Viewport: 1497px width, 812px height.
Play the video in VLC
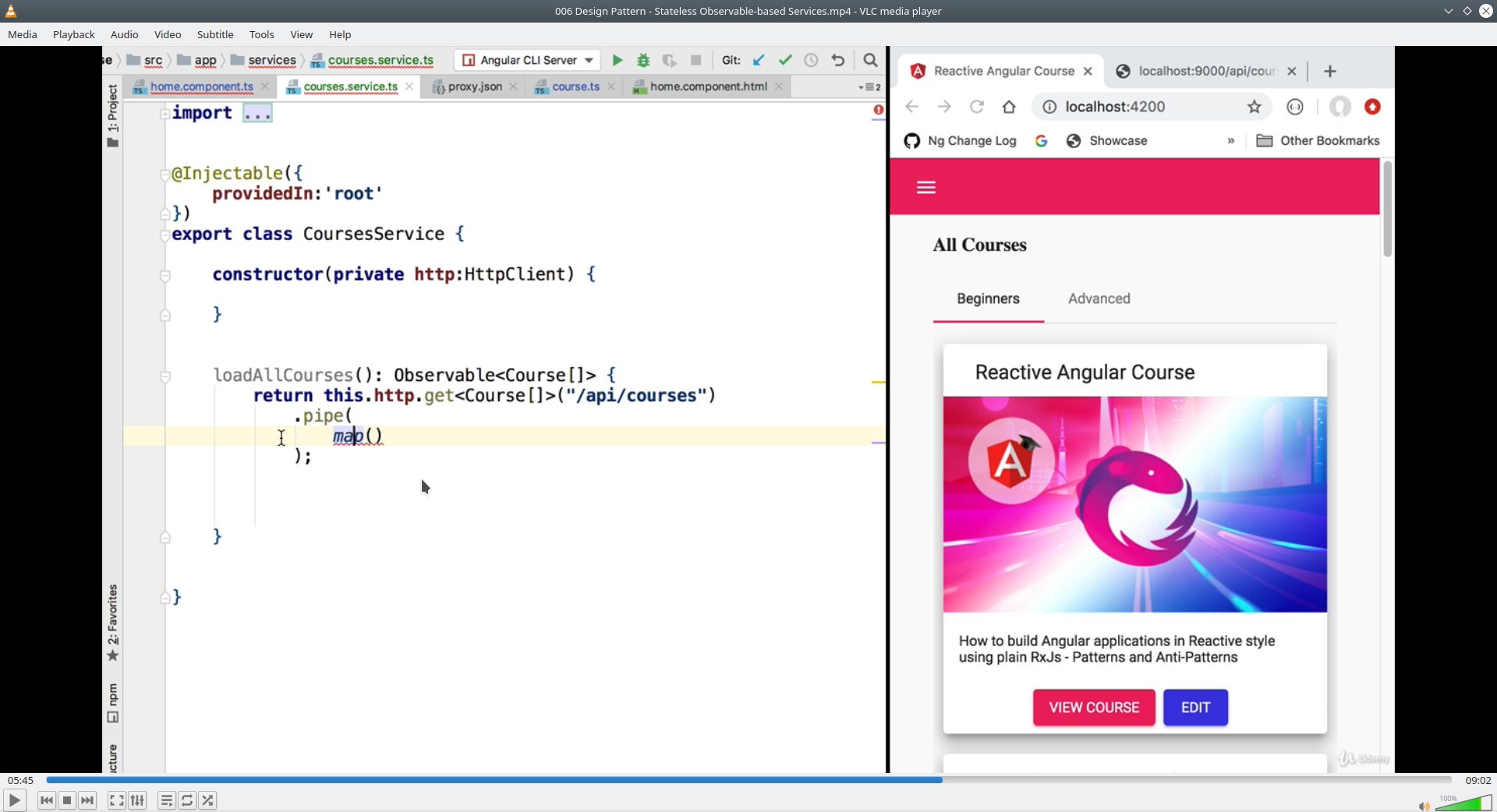click(14, 800)
